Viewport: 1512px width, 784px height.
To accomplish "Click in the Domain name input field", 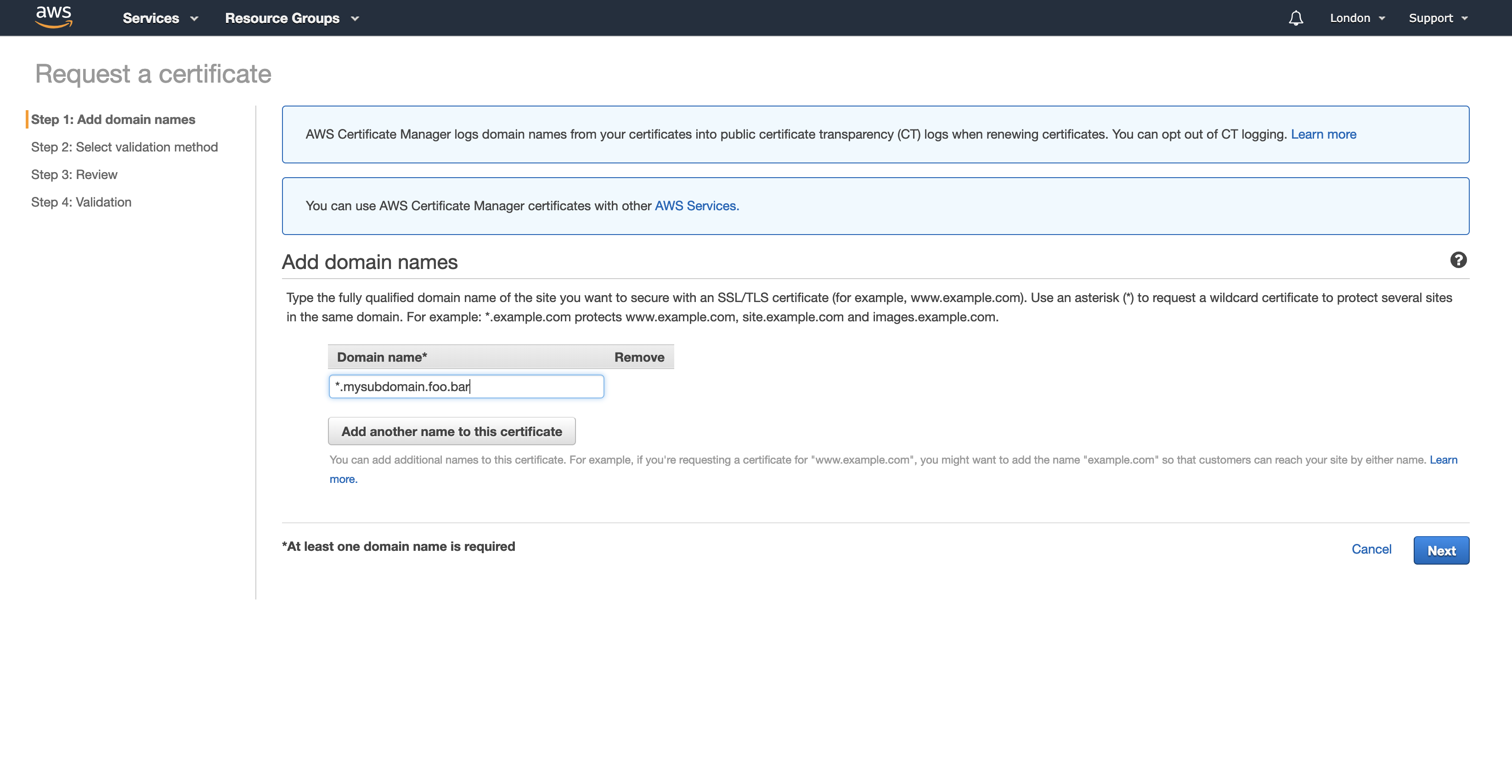I will pyautogui.click(x=466, y=386).
